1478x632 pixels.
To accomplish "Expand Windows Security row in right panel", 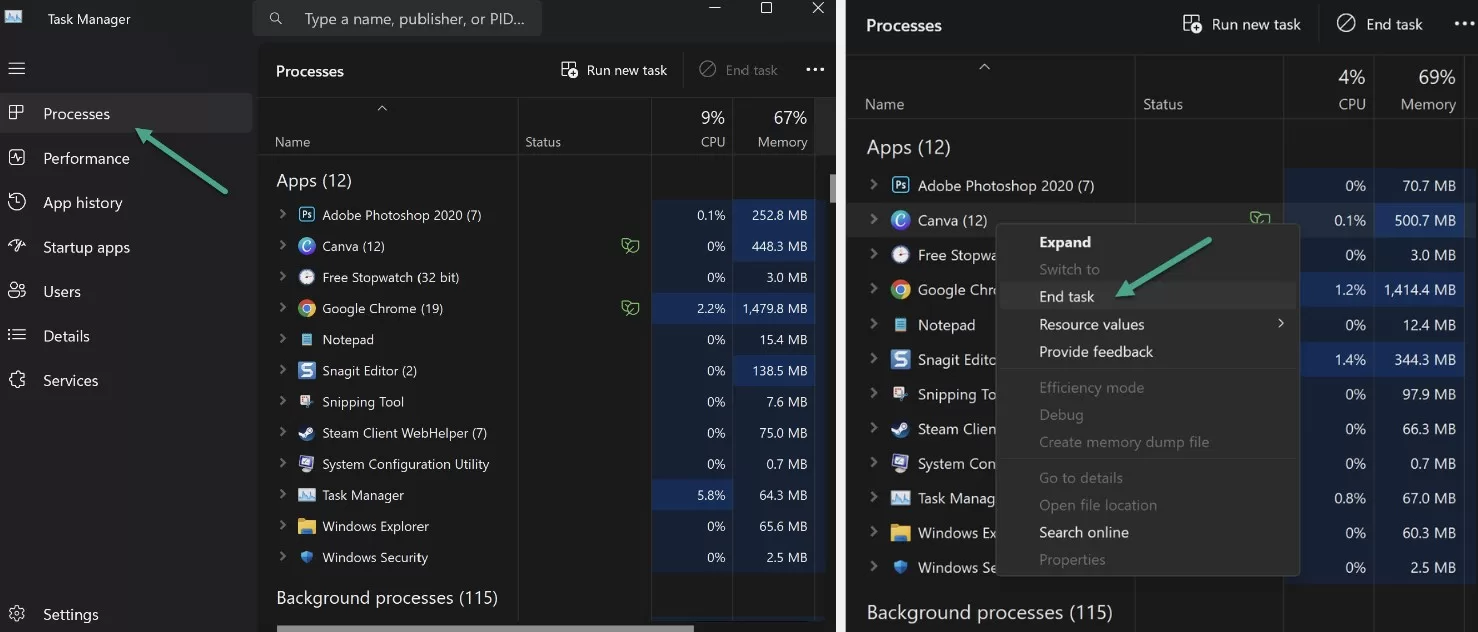I will (874, 567).
